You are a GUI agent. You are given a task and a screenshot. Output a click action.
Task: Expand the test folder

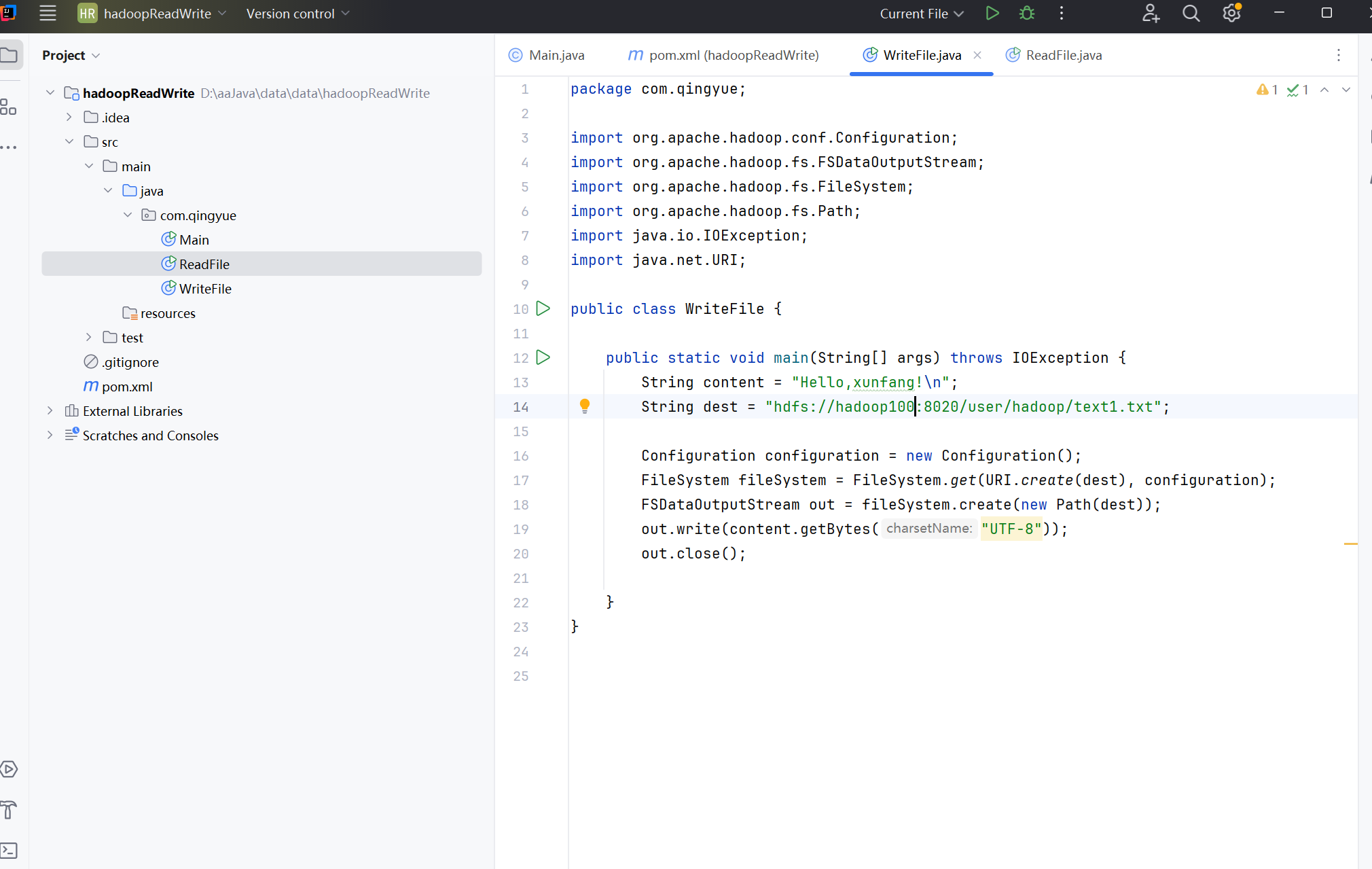pyautogui.click(x=89, y=338)
